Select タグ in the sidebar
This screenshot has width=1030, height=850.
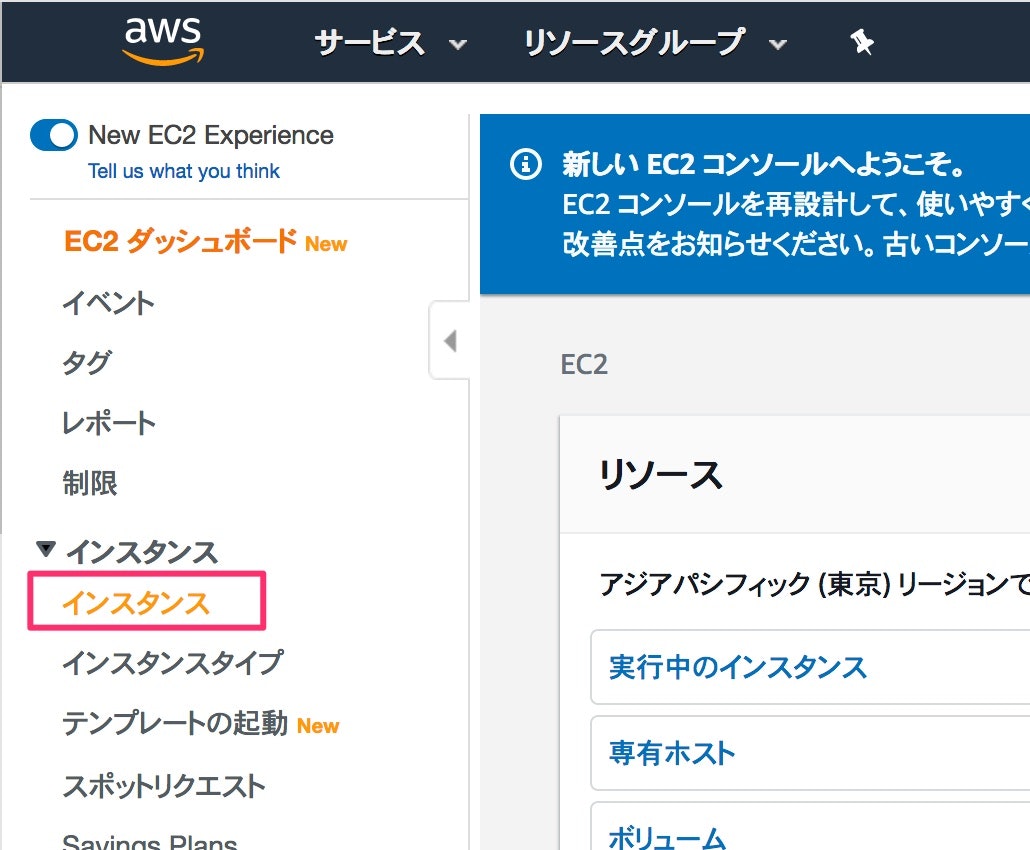87,362
